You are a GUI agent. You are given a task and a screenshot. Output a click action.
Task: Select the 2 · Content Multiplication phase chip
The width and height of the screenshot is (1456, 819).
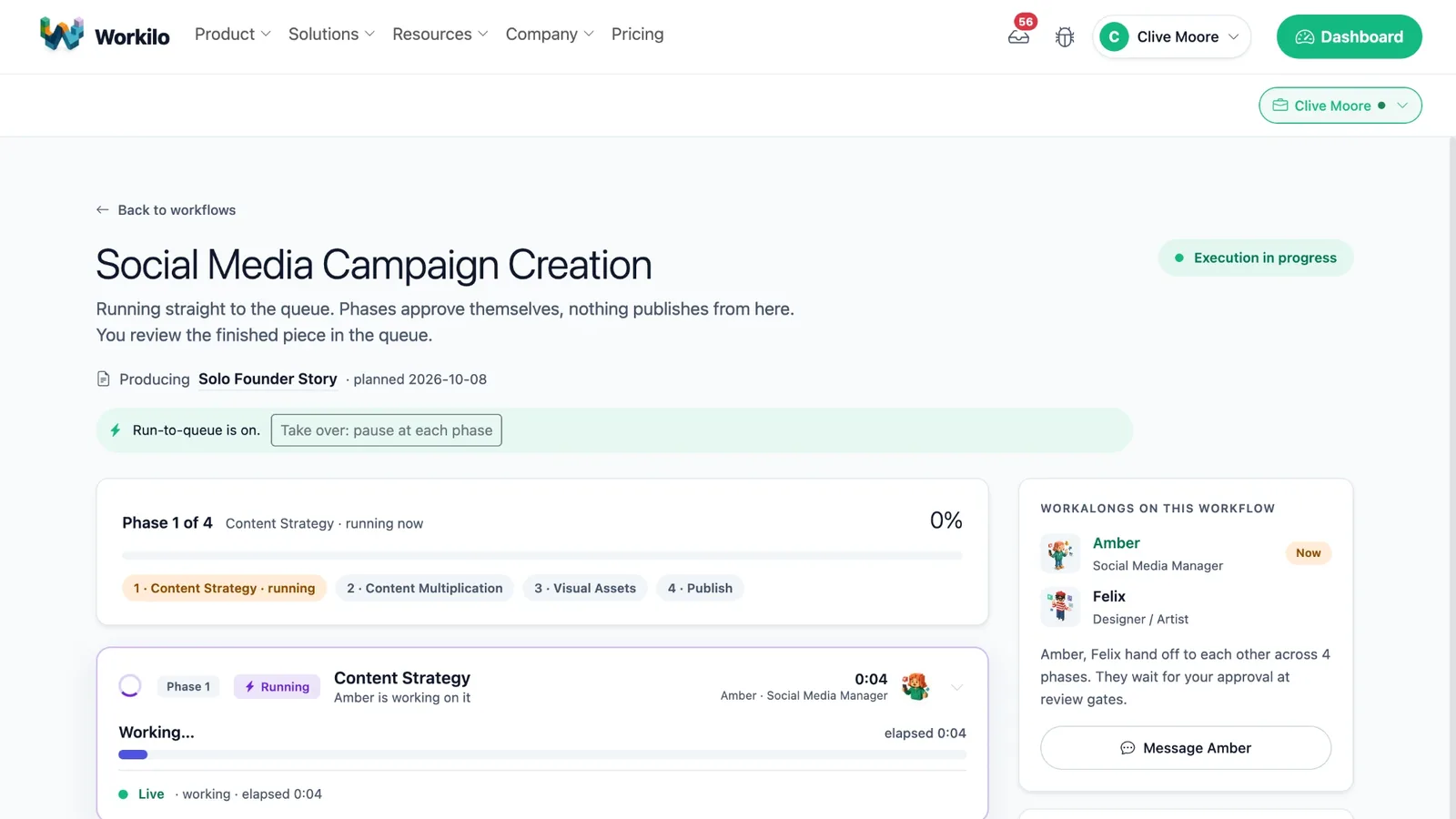[x=425, y=589]
